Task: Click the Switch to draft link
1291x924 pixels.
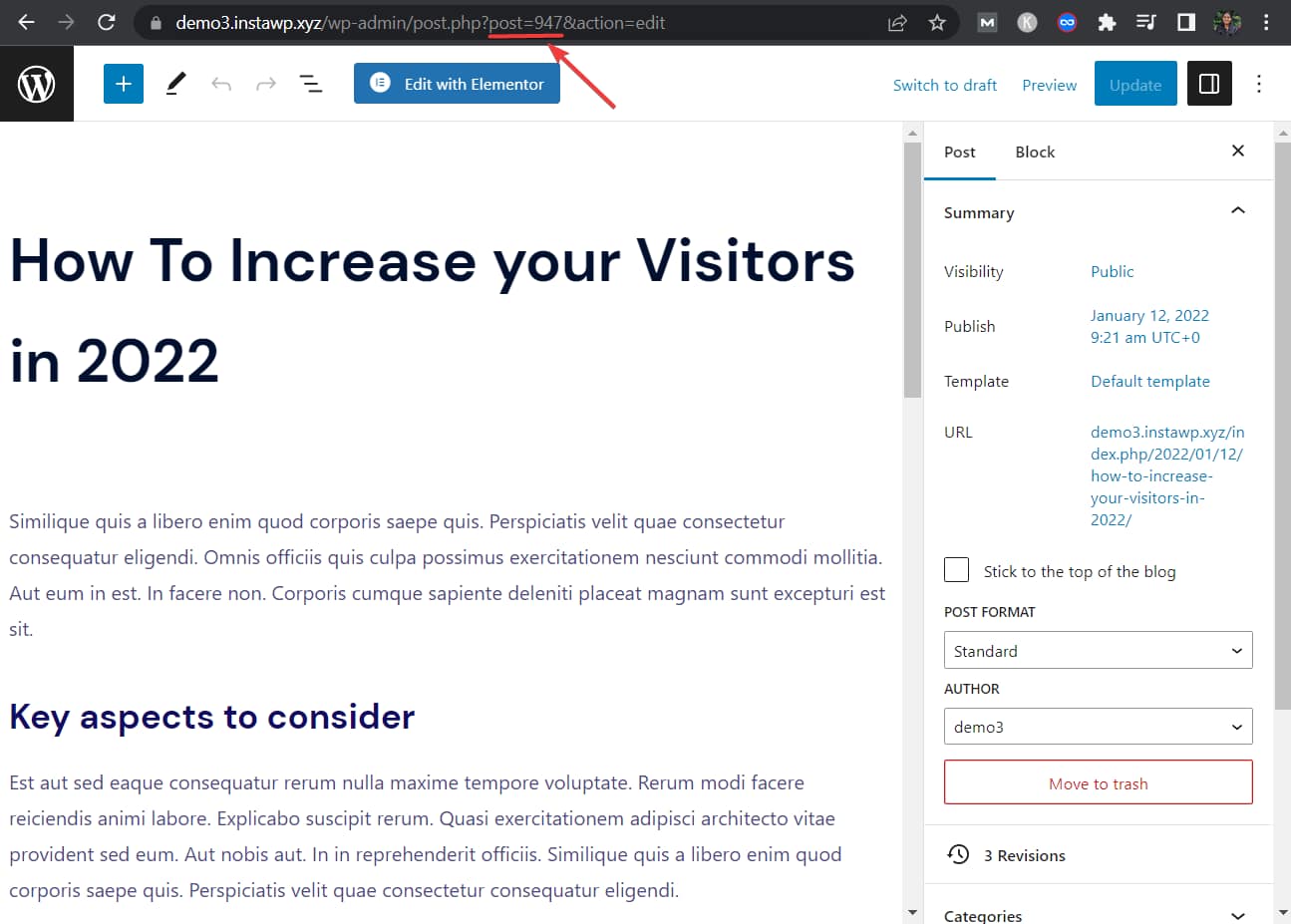Action: tap(944, 85)
